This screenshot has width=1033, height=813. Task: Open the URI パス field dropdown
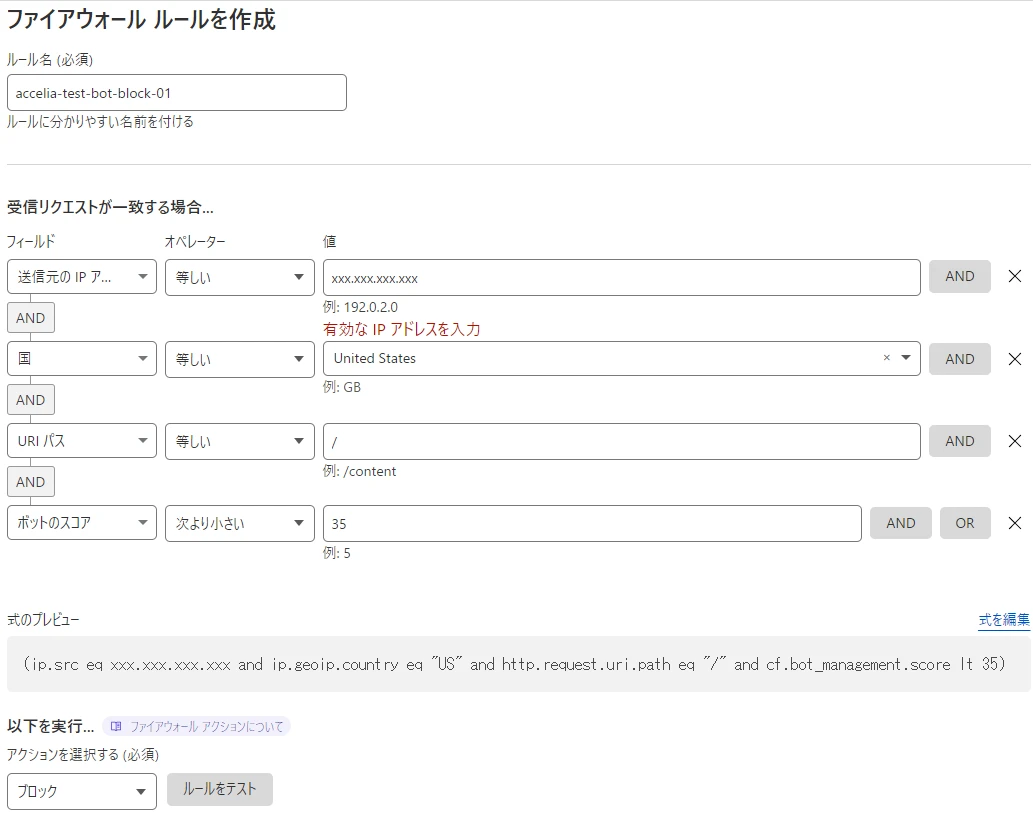coord(82,441)
